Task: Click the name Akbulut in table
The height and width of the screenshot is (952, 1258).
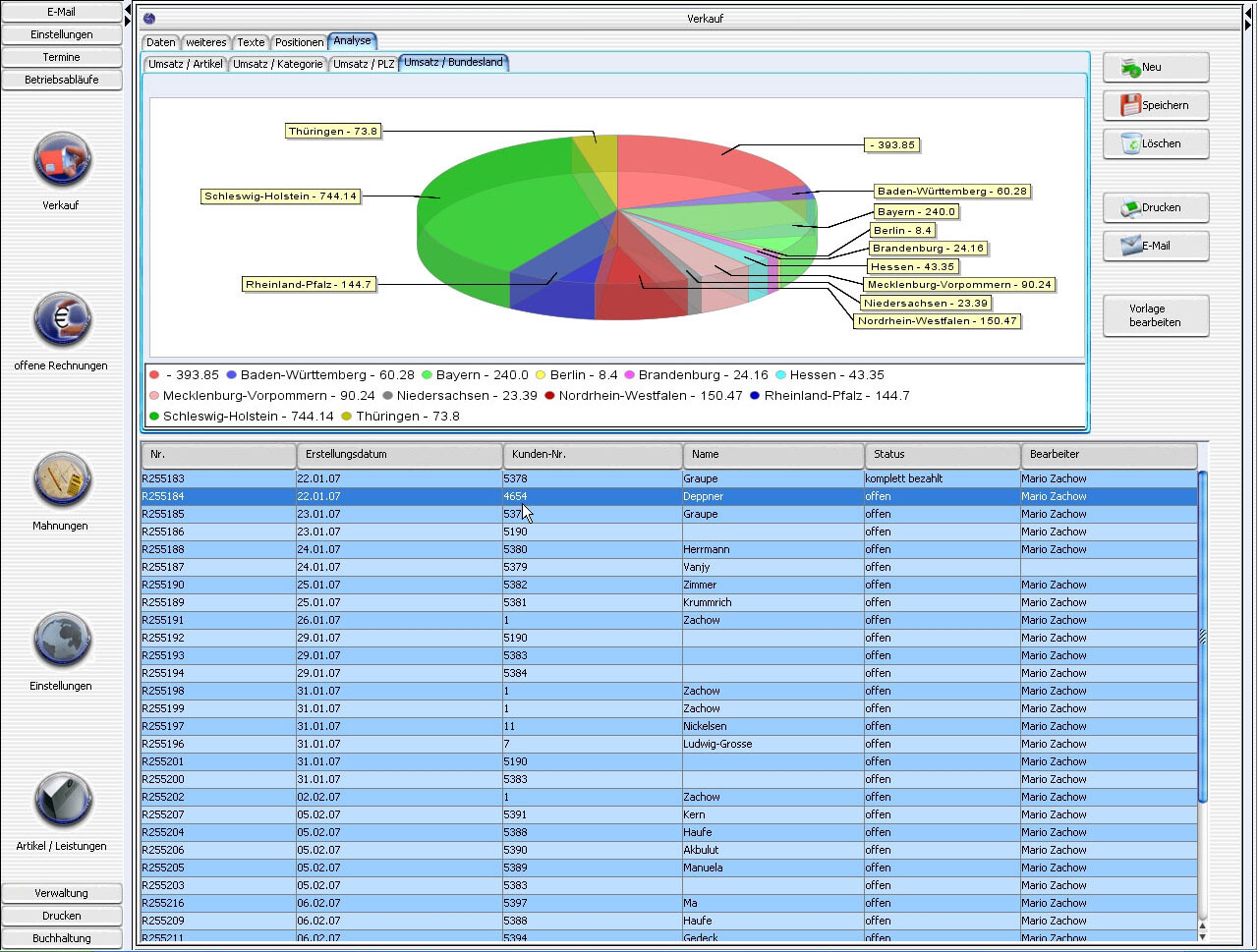Action: pos(701,850)
